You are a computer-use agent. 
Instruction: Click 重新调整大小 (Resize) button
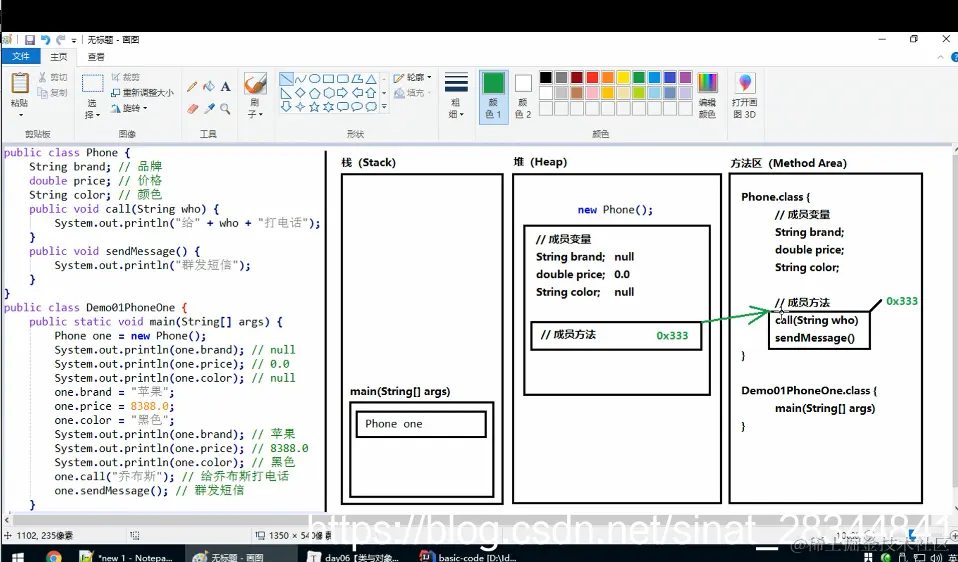pos(142,92)
